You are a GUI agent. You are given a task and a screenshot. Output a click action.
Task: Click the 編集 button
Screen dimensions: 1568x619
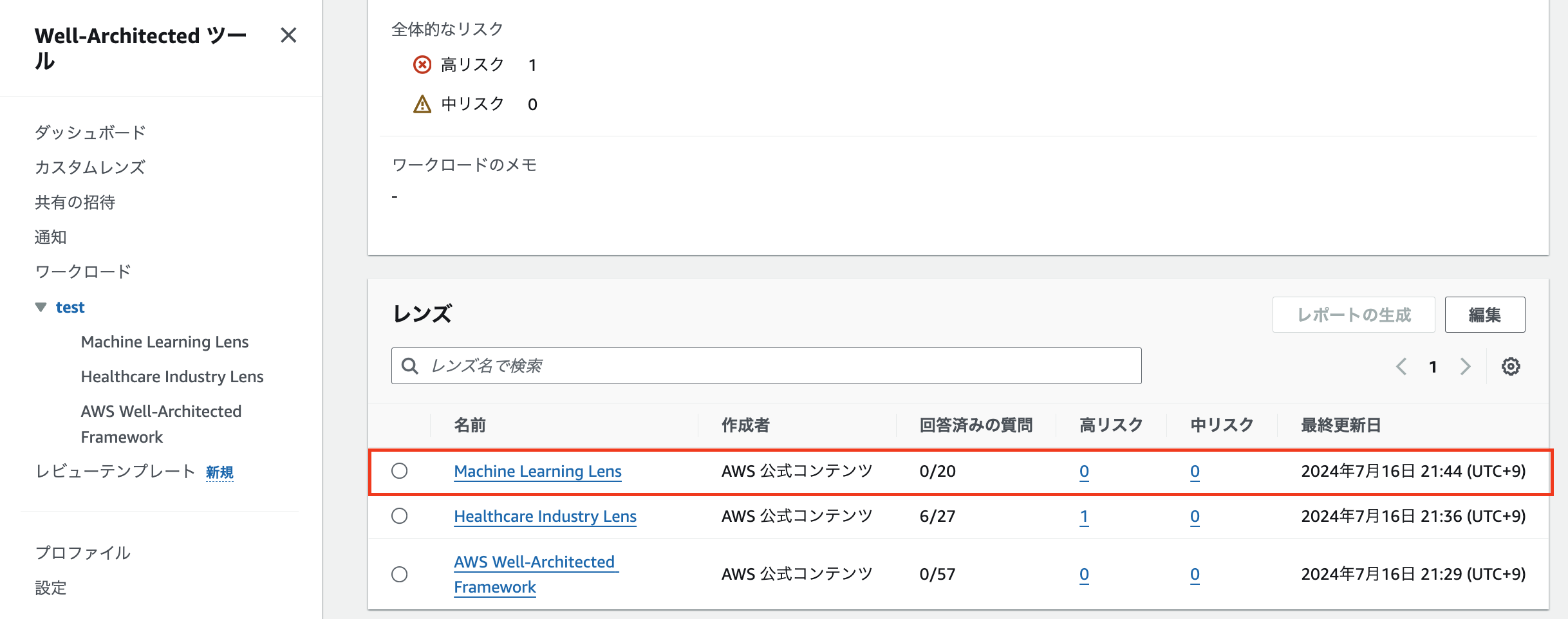[x=1485, y=315]
